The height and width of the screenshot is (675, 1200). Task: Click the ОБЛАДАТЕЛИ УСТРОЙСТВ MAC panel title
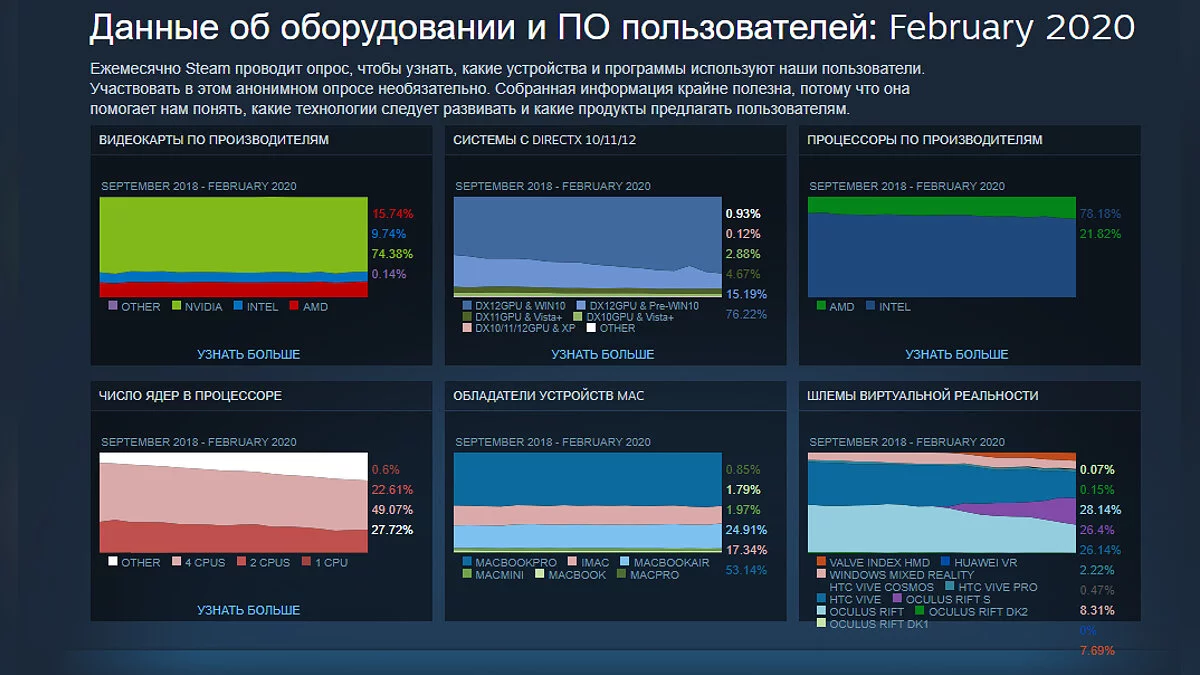click(x=548, y=396)
